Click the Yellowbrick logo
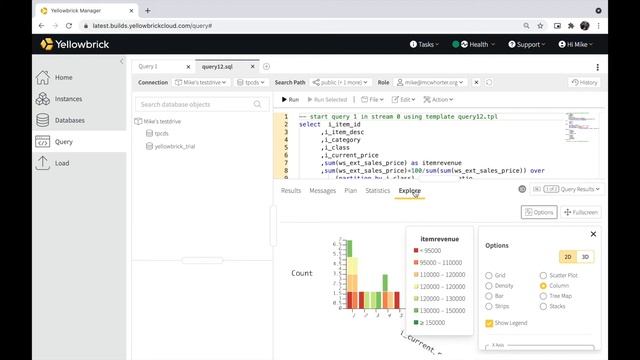 tap(75, 44)
